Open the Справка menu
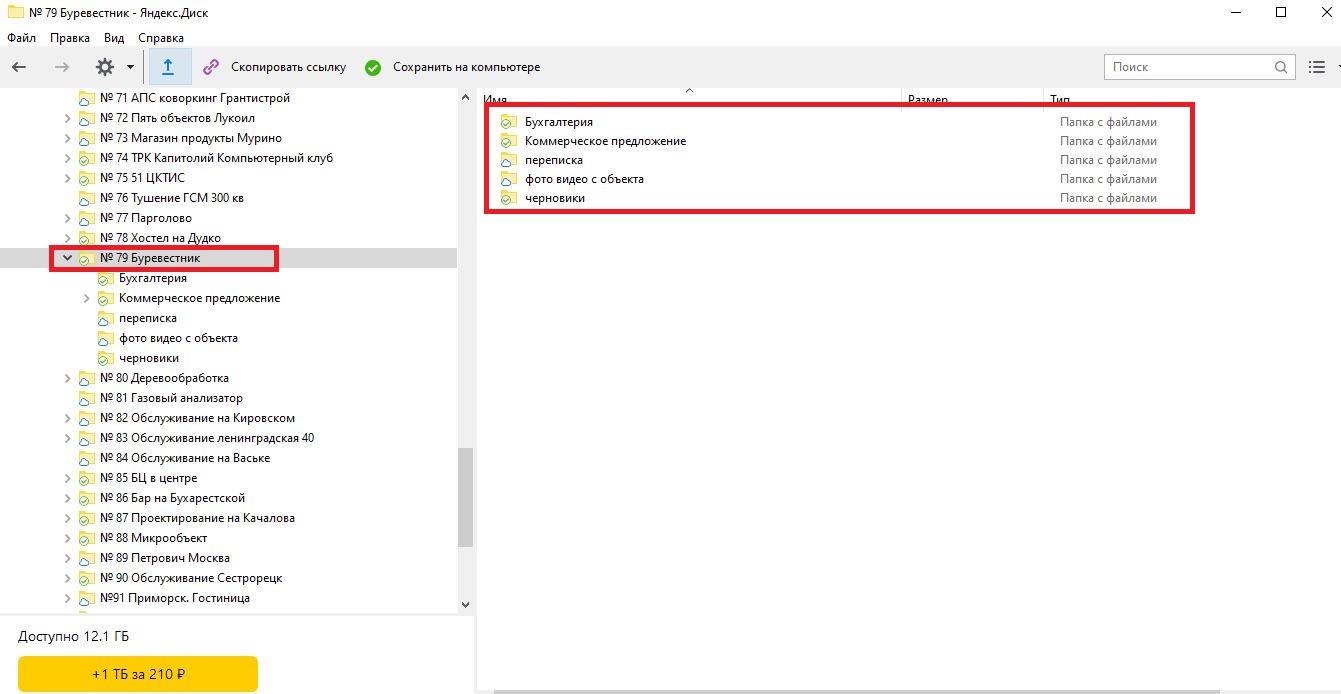Viewport: 1341px width, 694px height. 161,38
